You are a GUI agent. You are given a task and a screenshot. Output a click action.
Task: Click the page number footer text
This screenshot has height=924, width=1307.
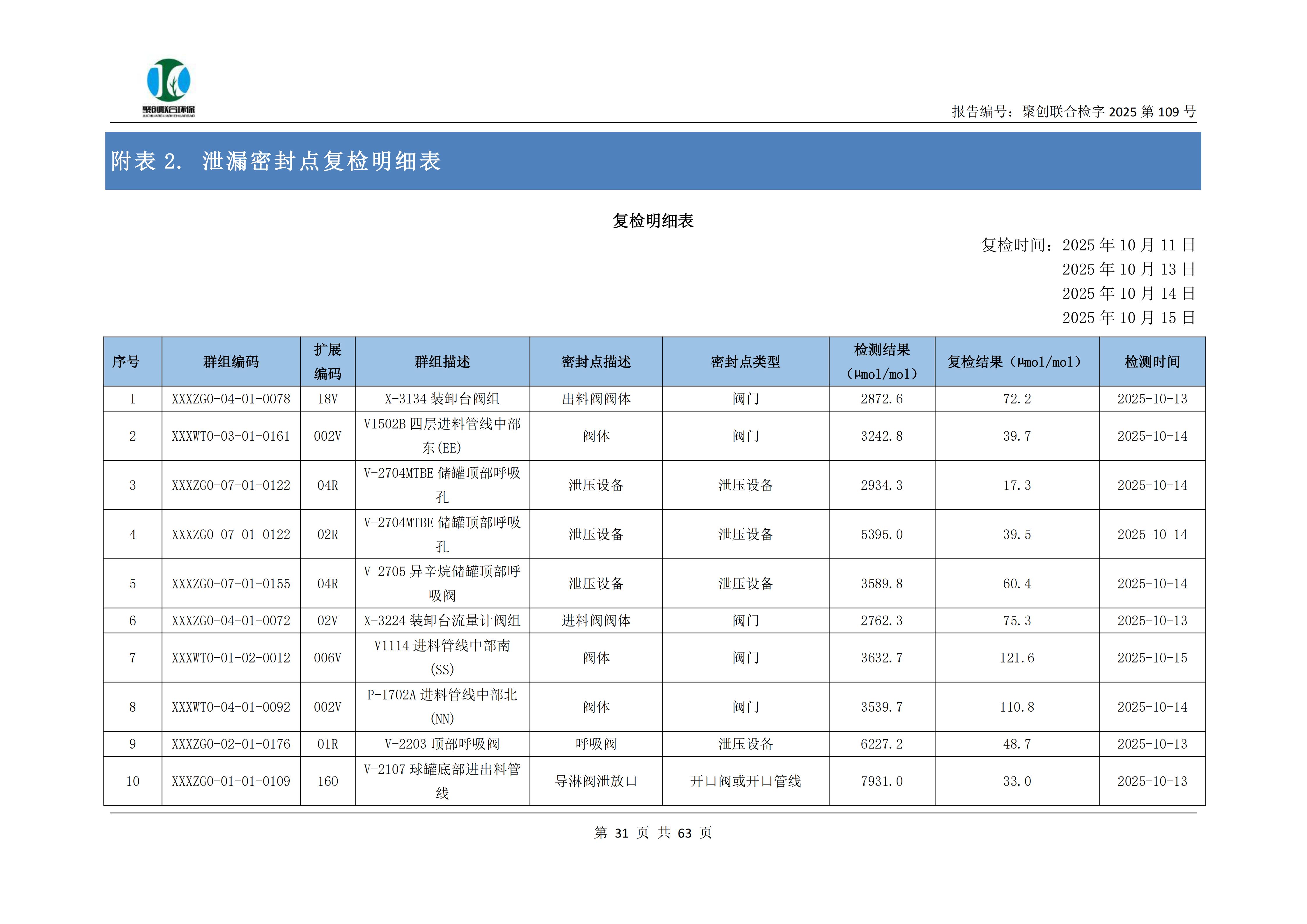[x=653, y=833]
